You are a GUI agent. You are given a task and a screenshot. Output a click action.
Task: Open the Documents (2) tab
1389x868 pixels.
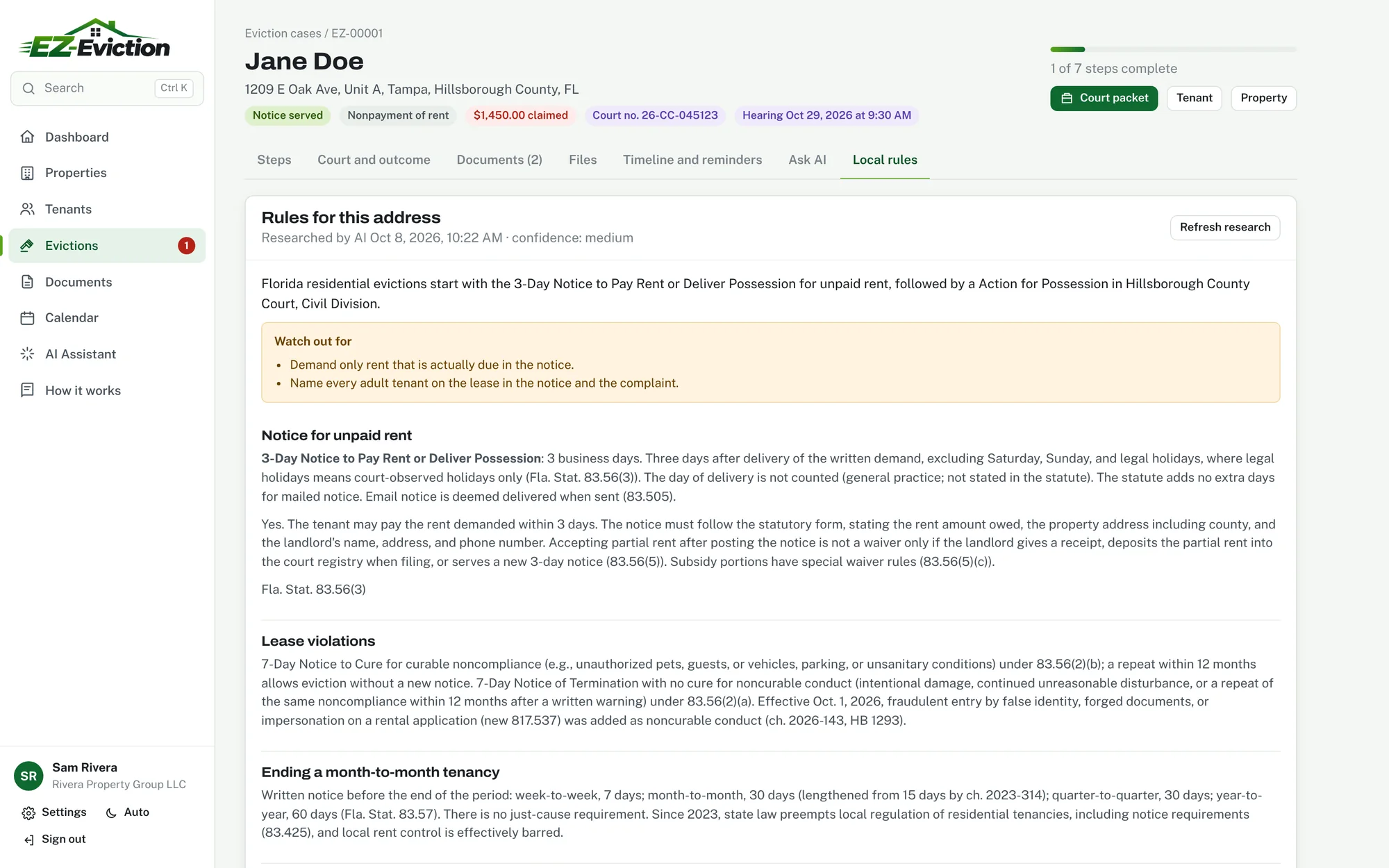tap(499, 160)
